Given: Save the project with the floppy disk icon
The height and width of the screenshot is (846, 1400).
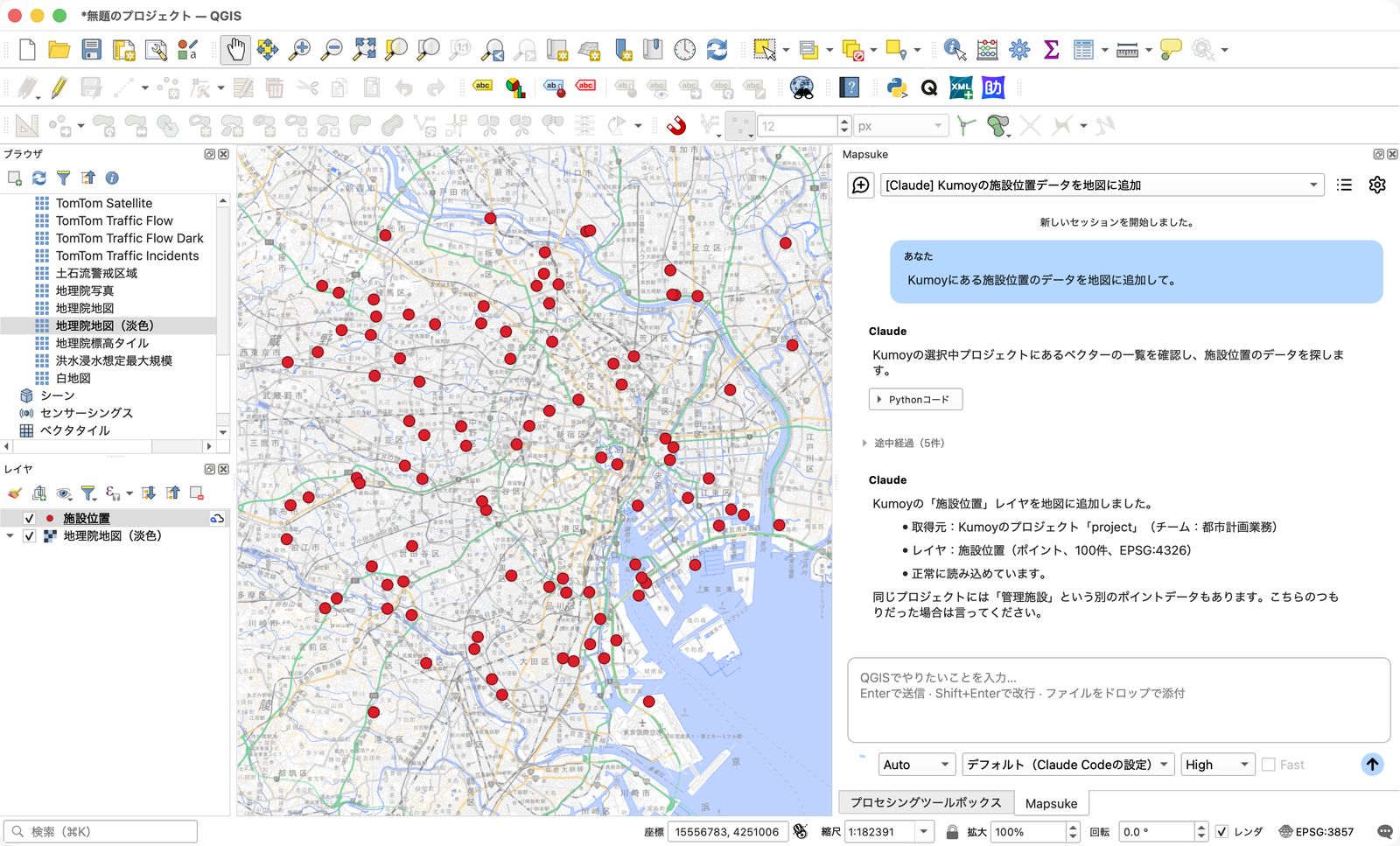Looking at the screenshot, I should 91,50.
